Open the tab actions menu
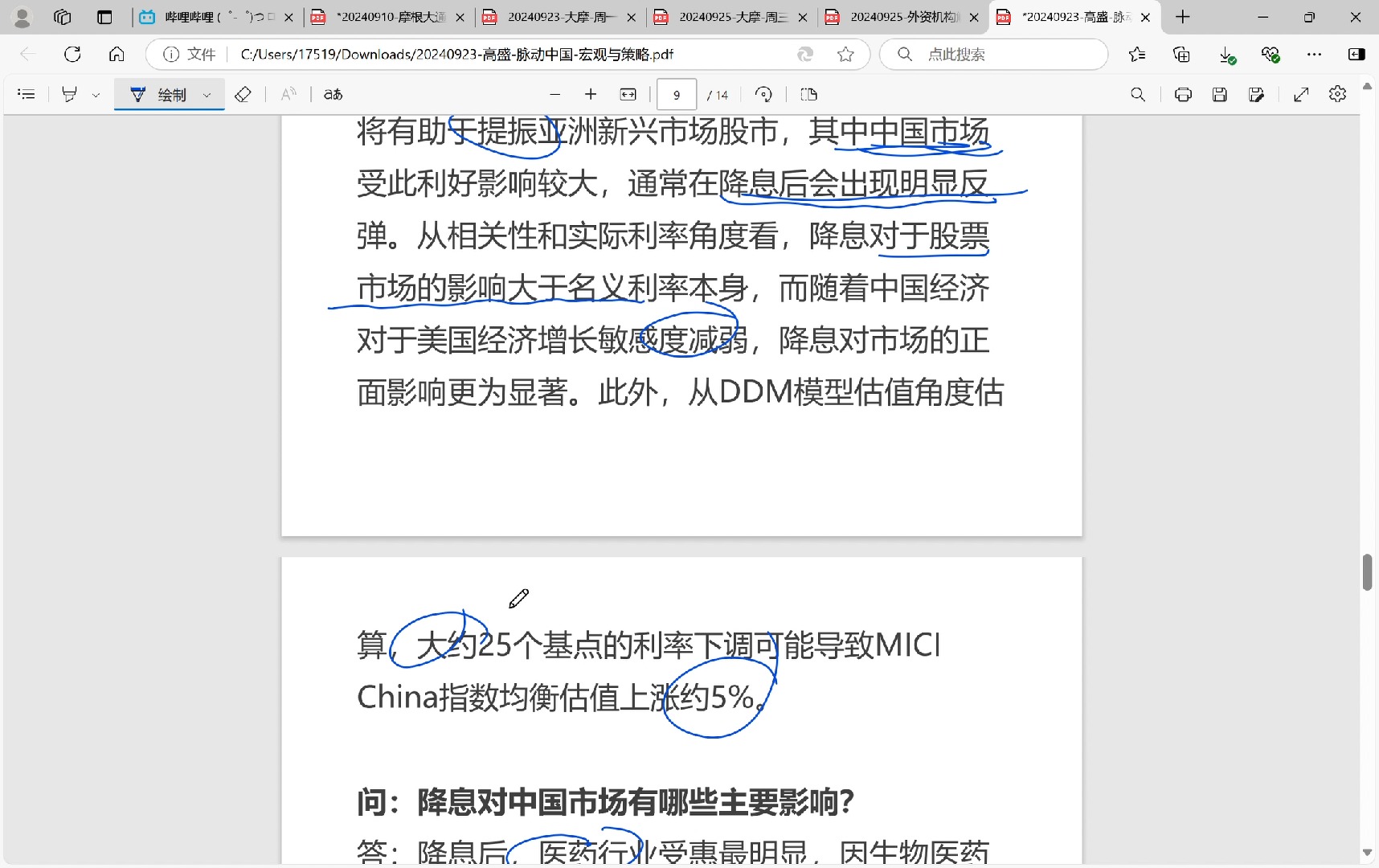1379x868 pixels. click(x=104, y=17)
